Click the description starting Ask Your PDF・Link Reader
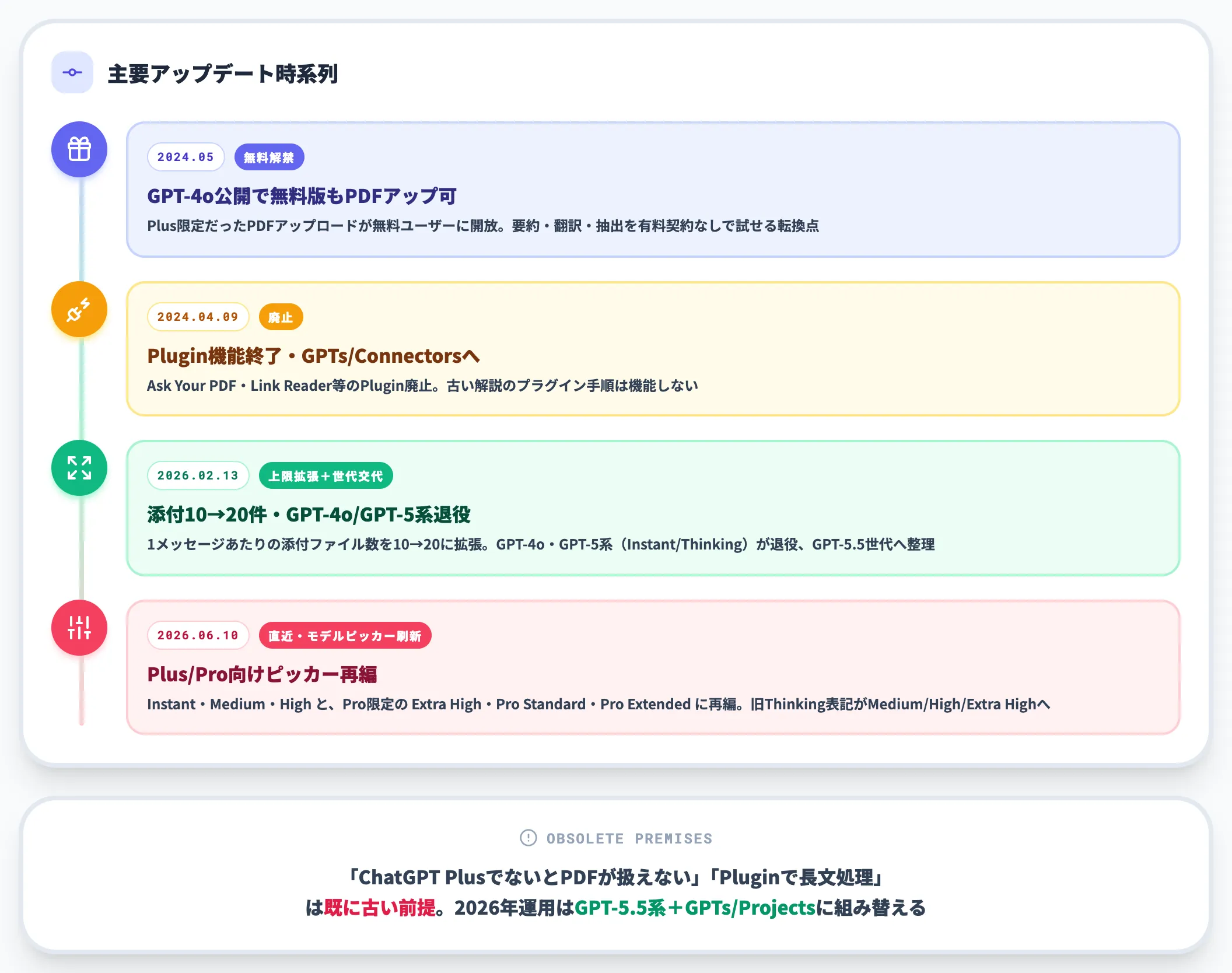1232x973 pixels. point(422,386)
